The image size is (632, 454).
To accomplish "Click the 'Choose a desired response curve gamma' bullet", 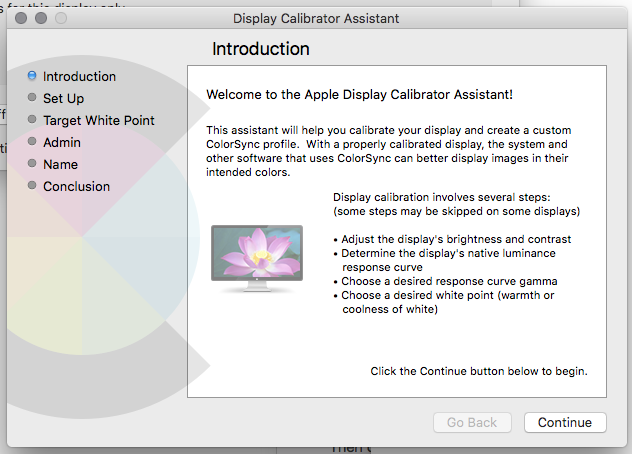I will [445, 281].
